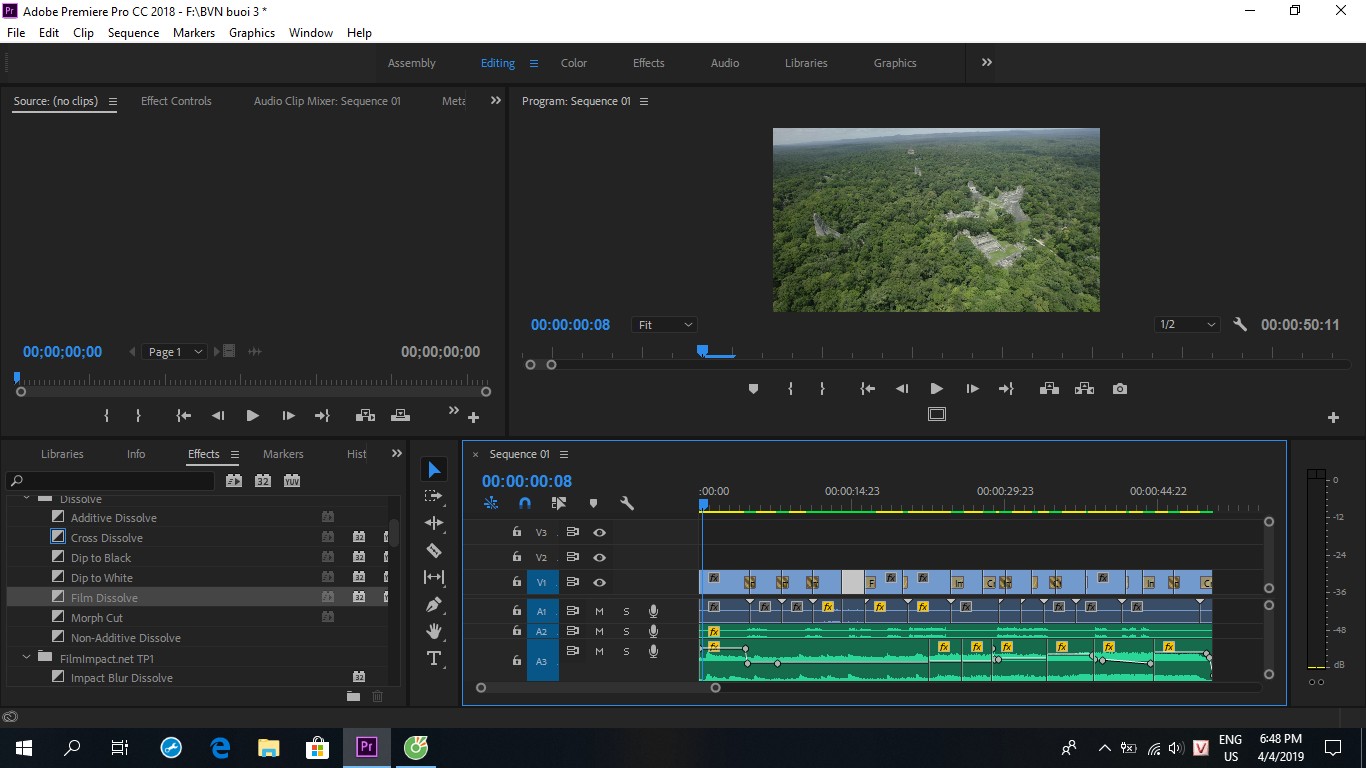Toggle V1 track output eye
Image resolution: width=1366 pixels, height=768 pixels.
click(x=599, y=582)
